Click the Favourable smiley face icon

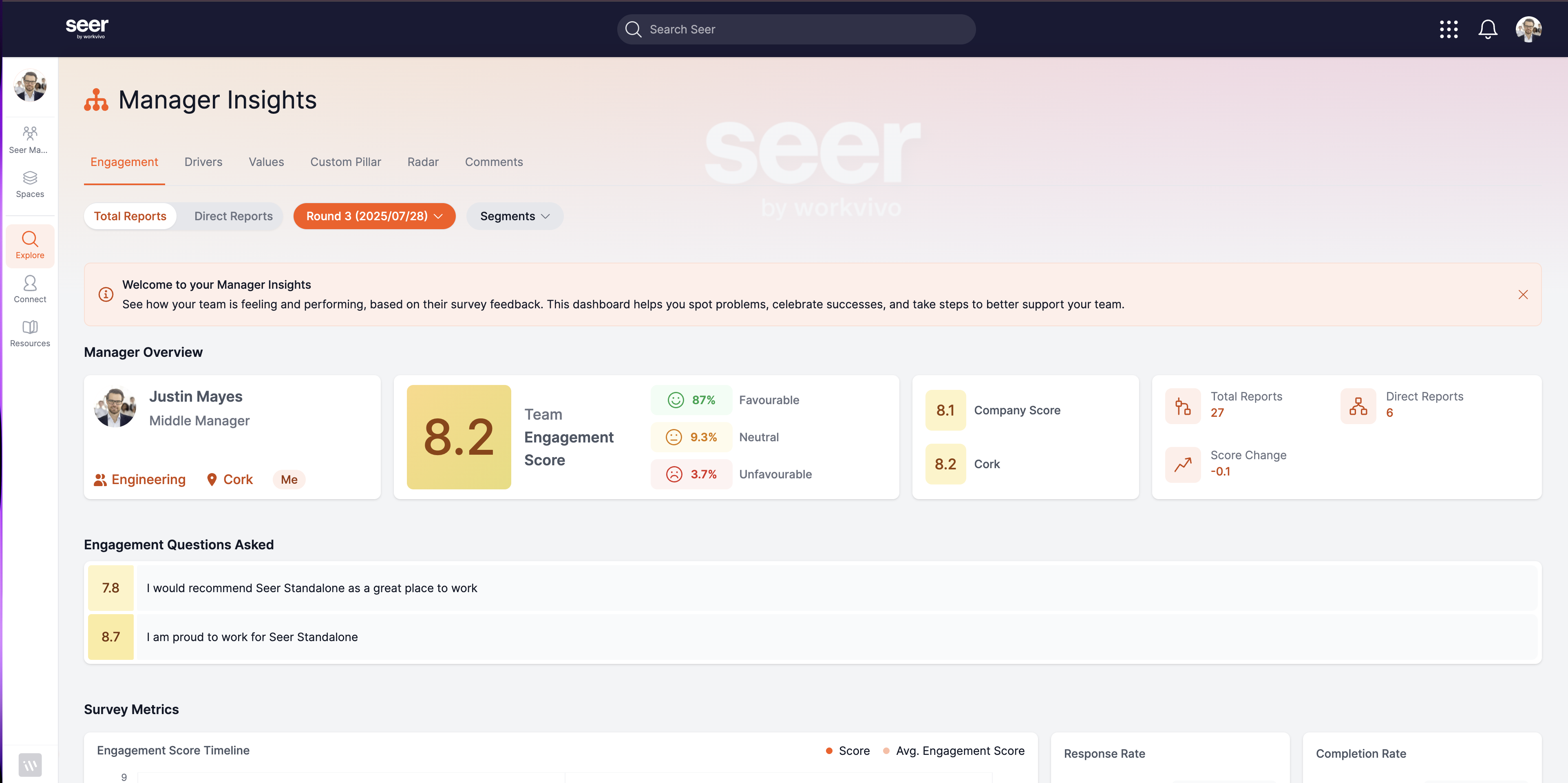676,400
